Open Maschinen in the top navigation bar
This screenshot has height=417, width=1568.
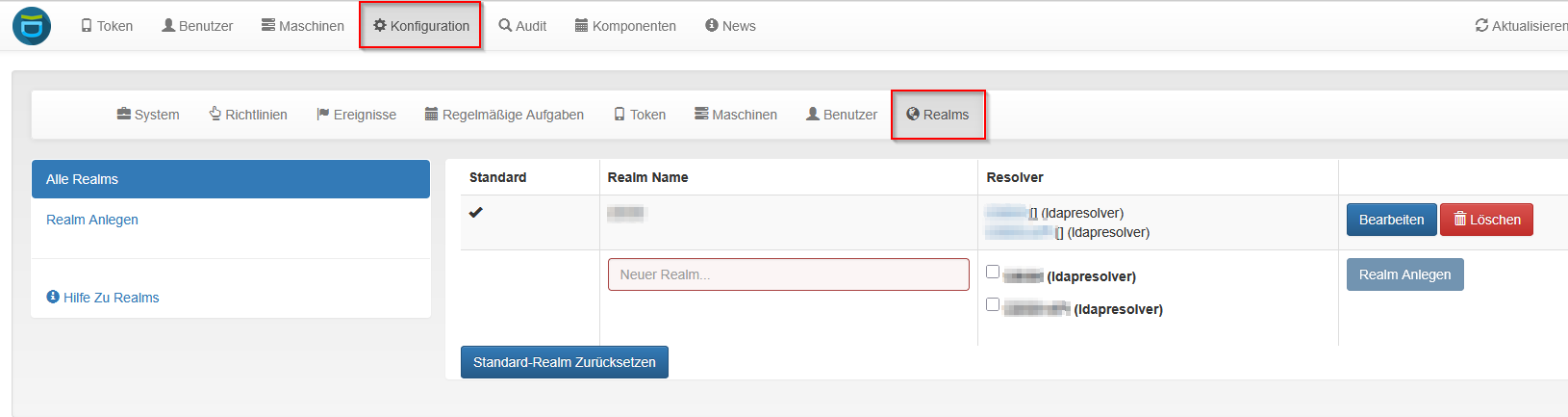point(302,26)
